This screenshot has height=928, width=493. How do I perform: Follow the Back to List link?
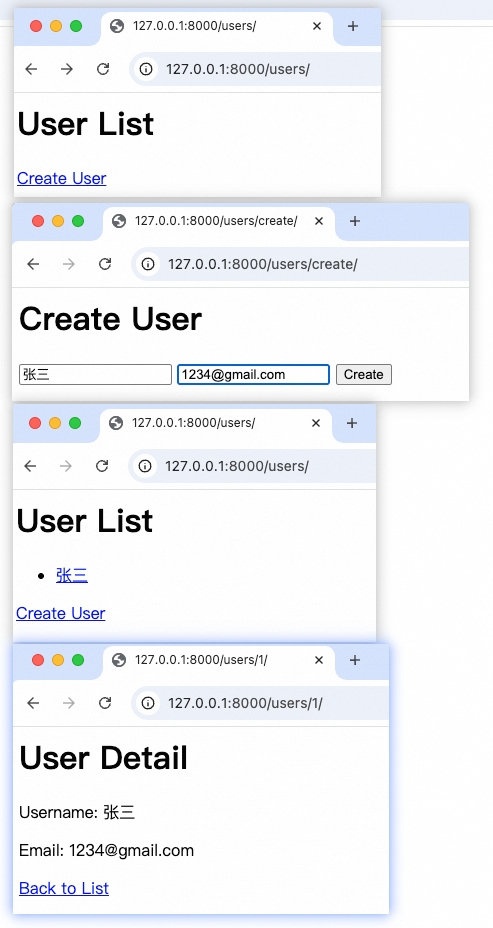click(64, 888)
